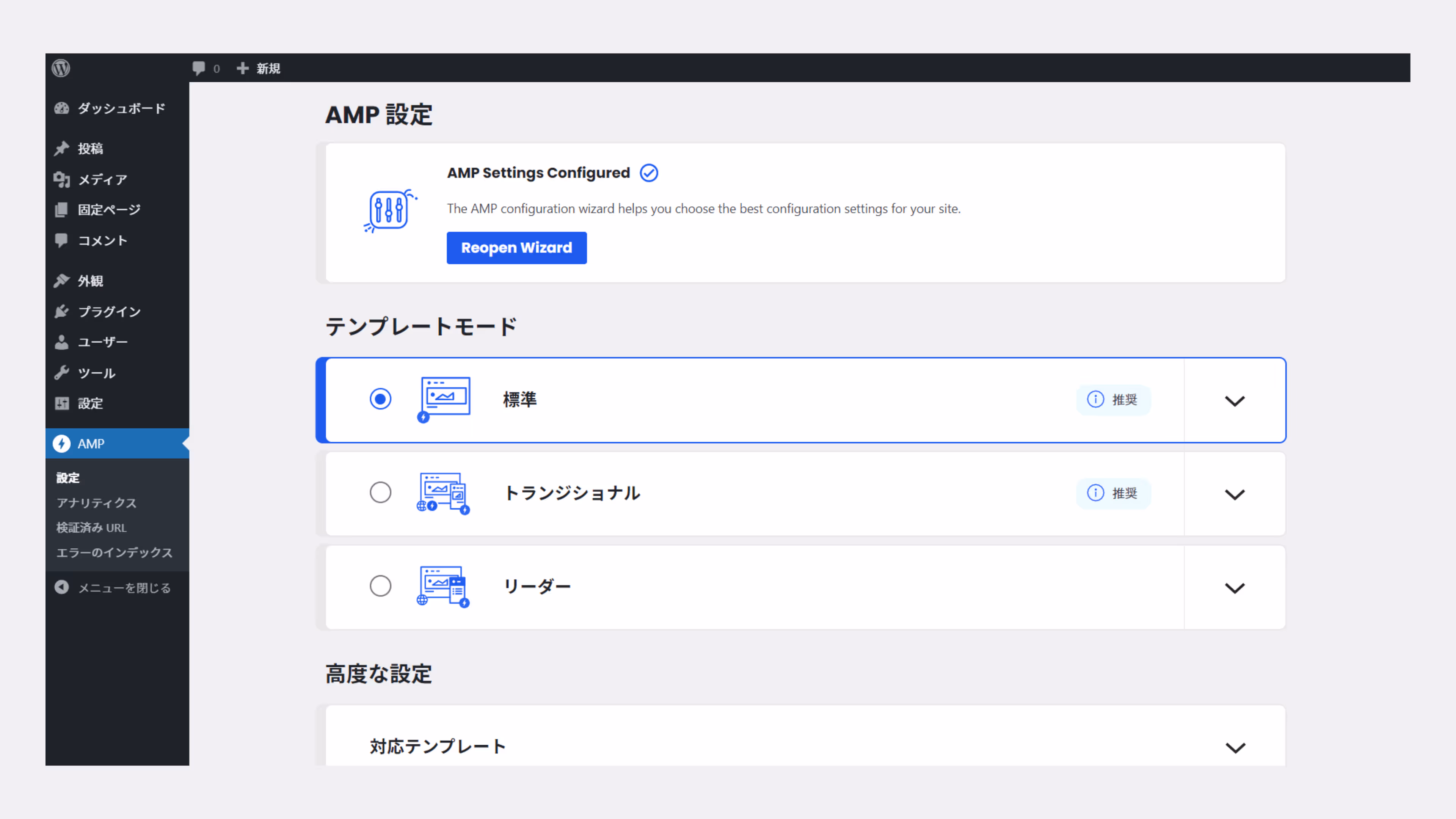Image resolution: width=1456 pixels, height=819 pixels.
Task: Click the WordPress logo in admin bar
Action: point(61,68)
